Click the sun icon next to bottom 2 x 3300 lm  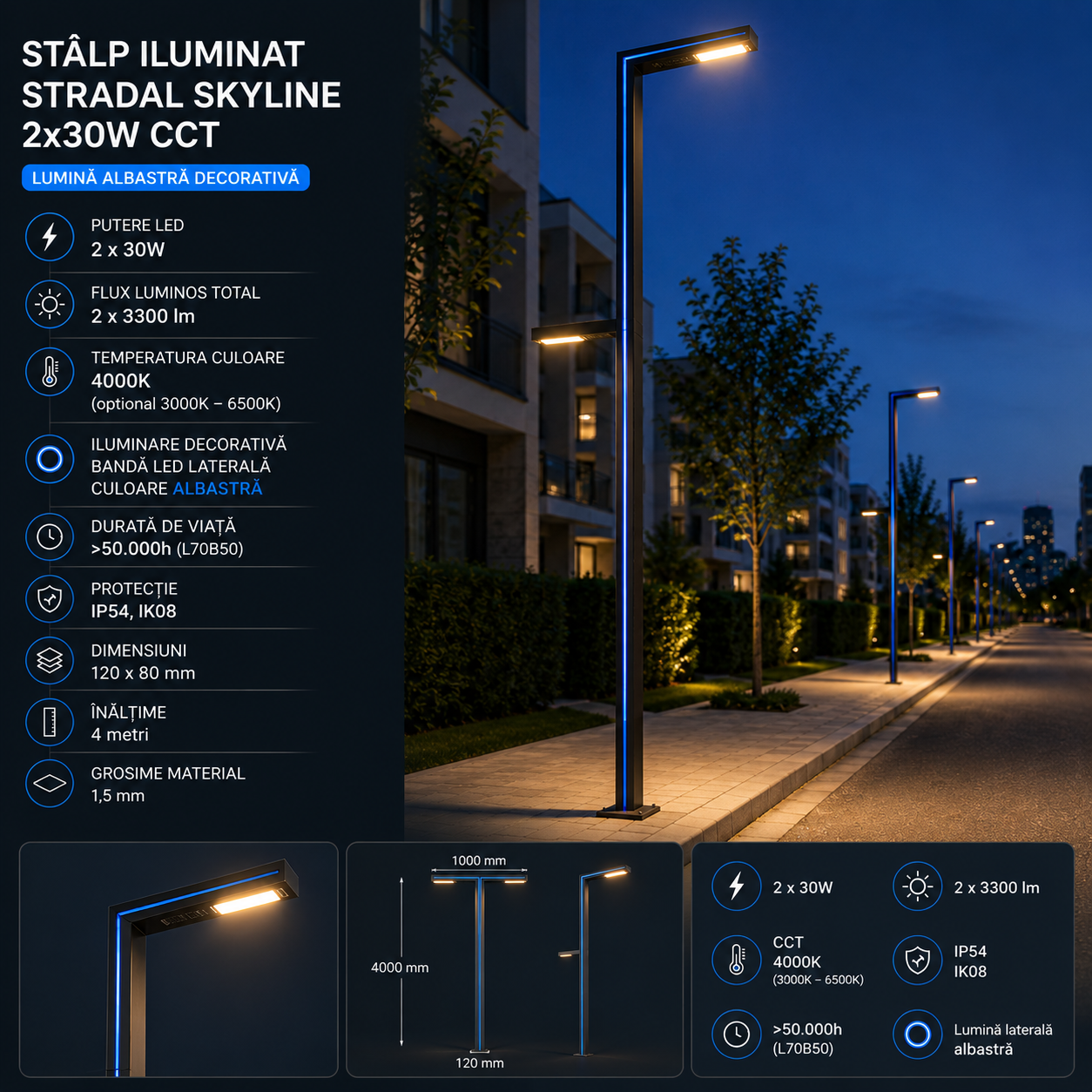pos(917,886)
